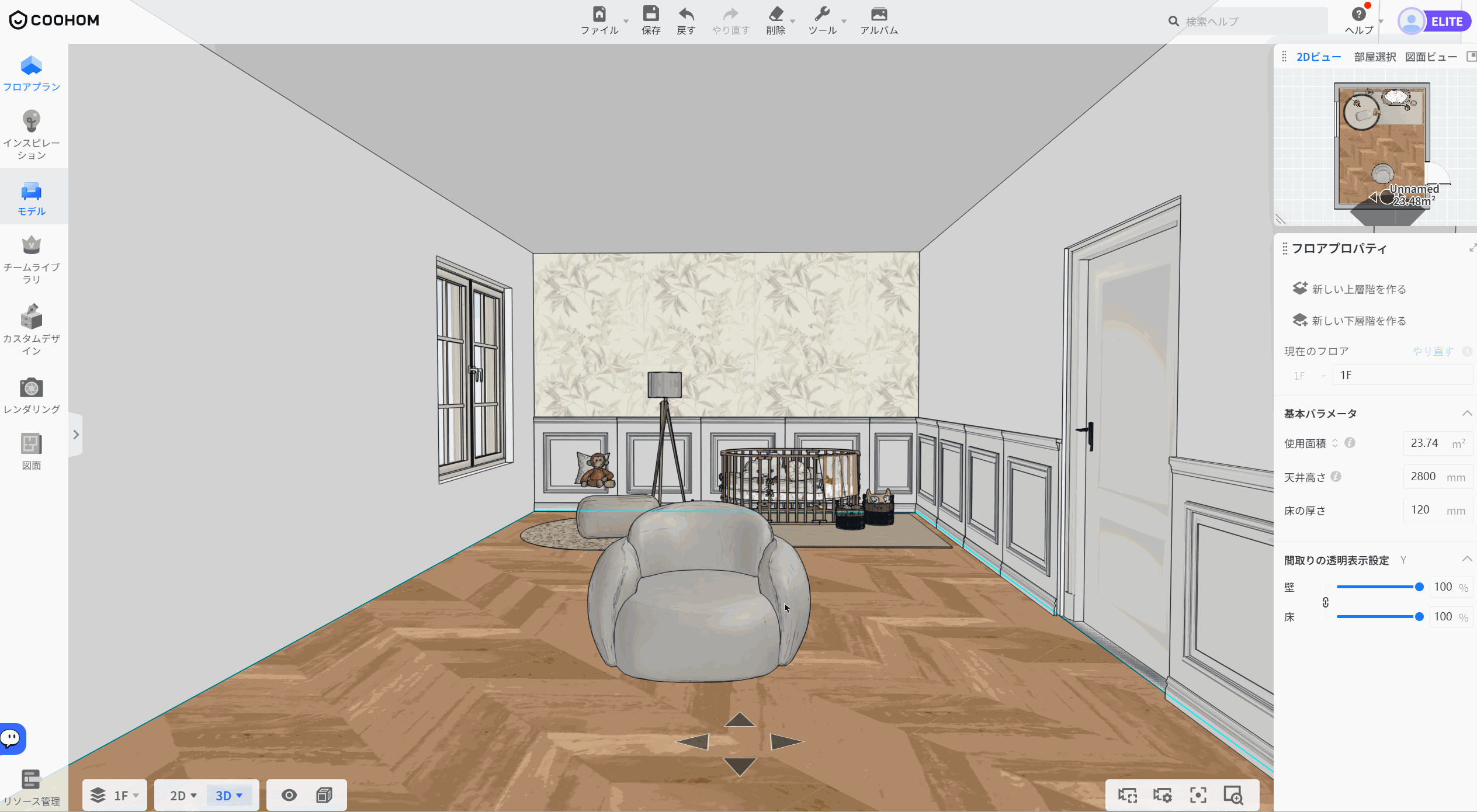Move camera left with left arrow
Viewport: 1477px width, 812px height.
coord(693,742)
